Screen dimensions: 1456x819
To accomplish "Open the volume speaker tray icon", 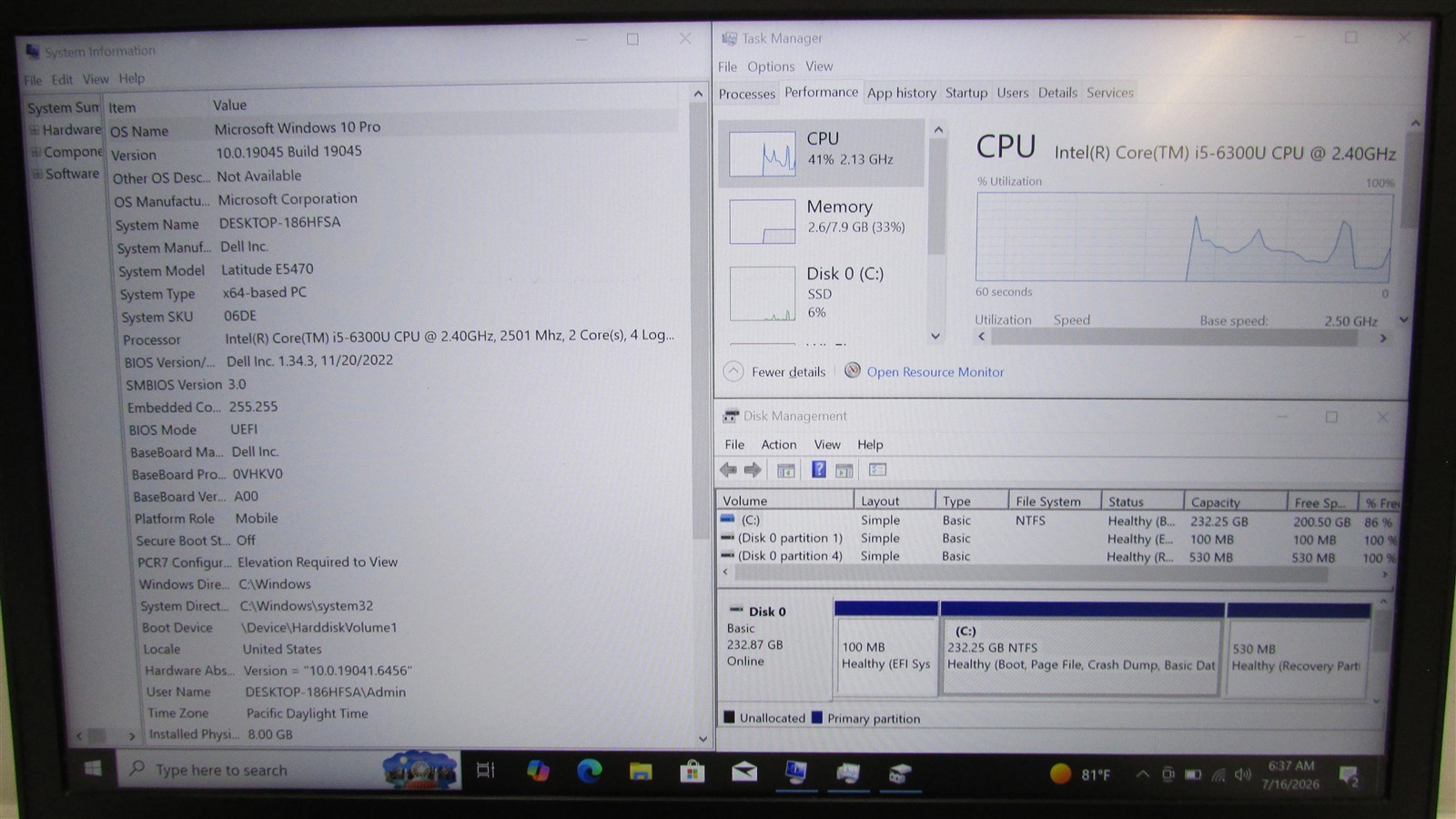I will click(x=1243, y=775).
